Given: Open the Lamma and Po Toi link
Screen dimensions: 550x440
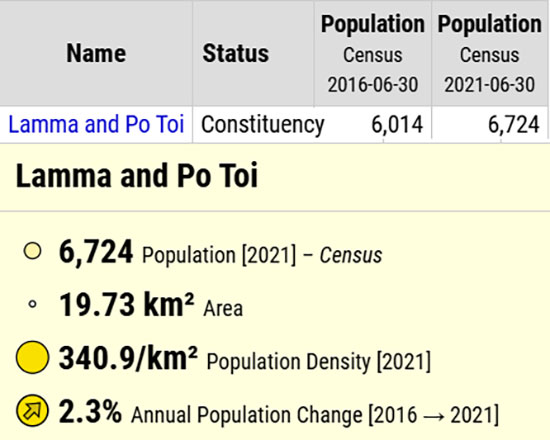Looking at the screenshot, I should pos(96,124).
